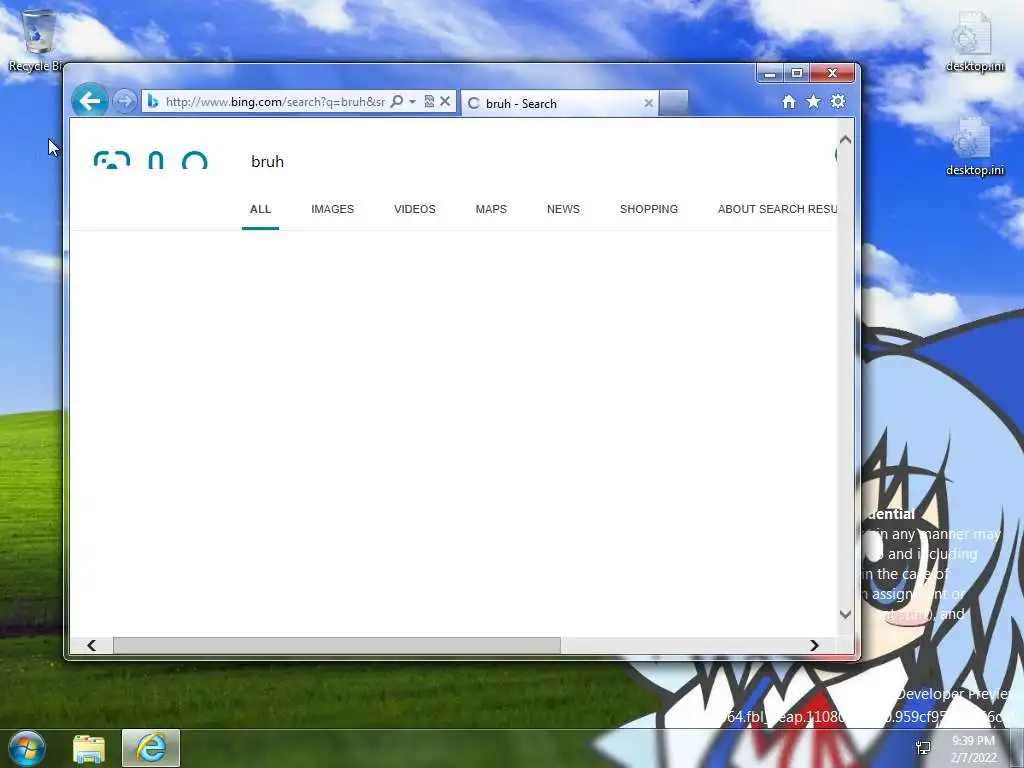1024x768 pixels.
Task: Open the Favorites star icon
Action: pyautogui.click(x=813, y=101)
